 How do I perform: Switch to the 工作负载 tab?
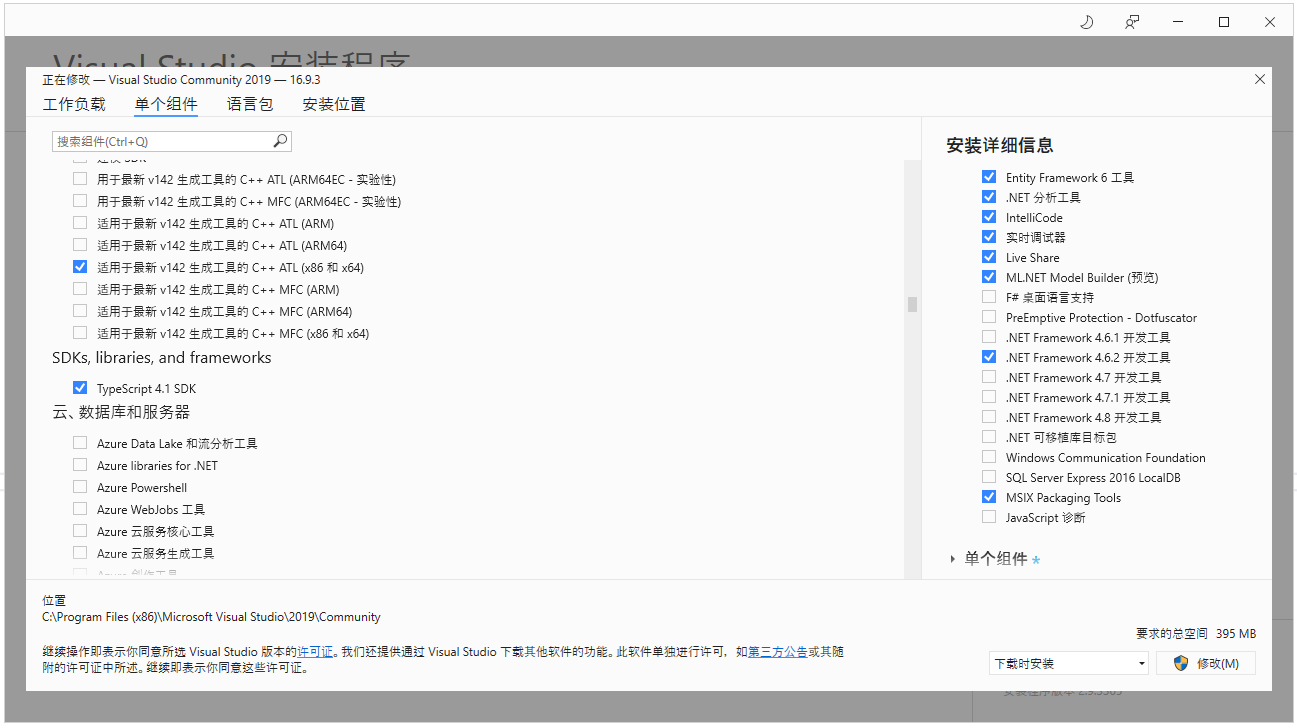[x=74, y=104]
